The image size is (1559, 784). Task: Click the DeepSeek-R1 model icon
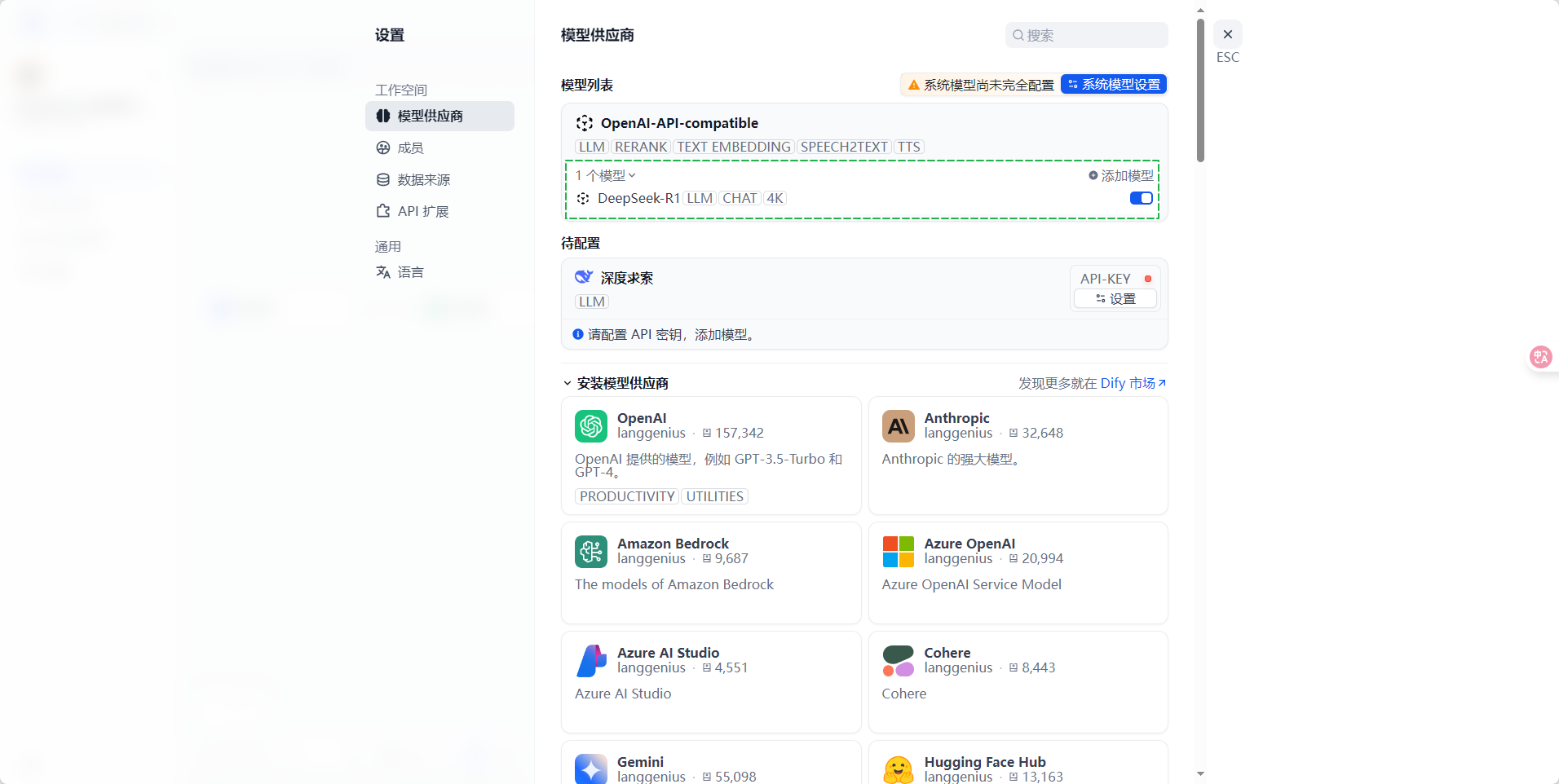pyautogui.click(x=583, y=198)
